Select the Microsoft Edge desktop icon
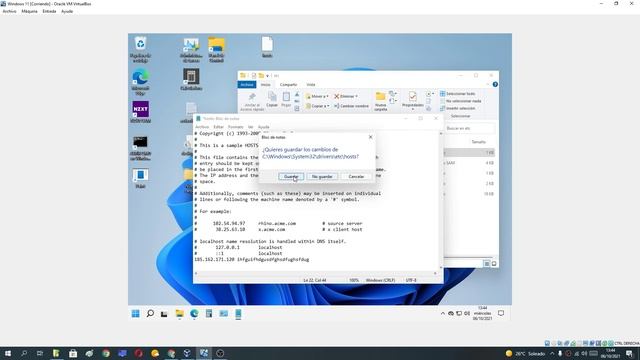Screen dimensions: 640x360 140,82
